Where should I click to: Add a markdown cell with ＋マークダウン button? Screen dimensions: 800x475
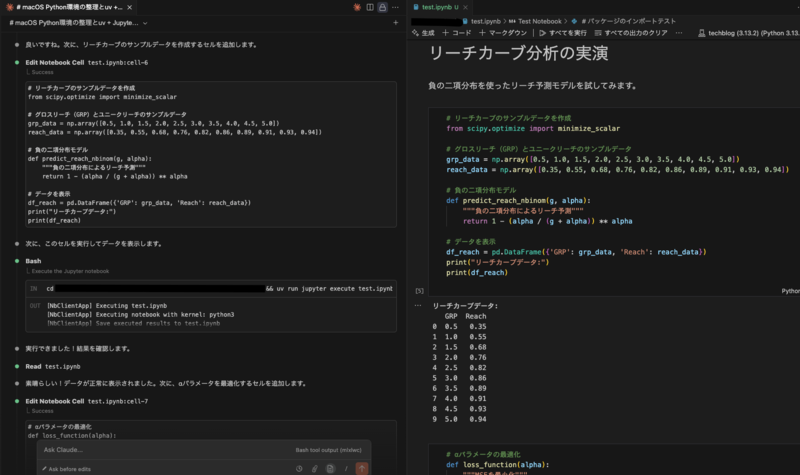tap(503, 33)
